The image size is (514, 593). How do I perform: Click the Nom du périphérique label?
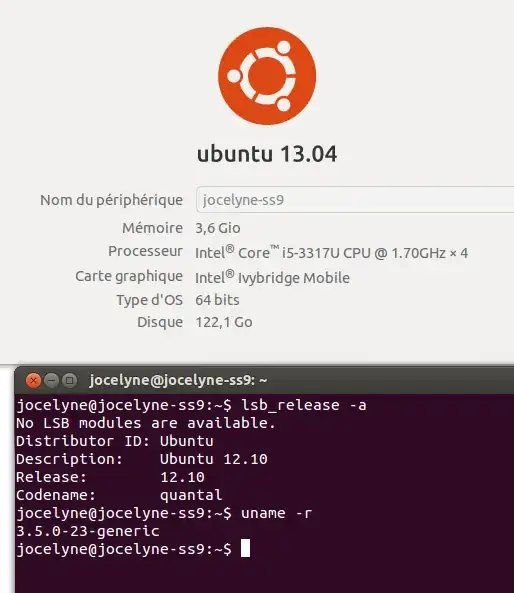tap(112, 200)
